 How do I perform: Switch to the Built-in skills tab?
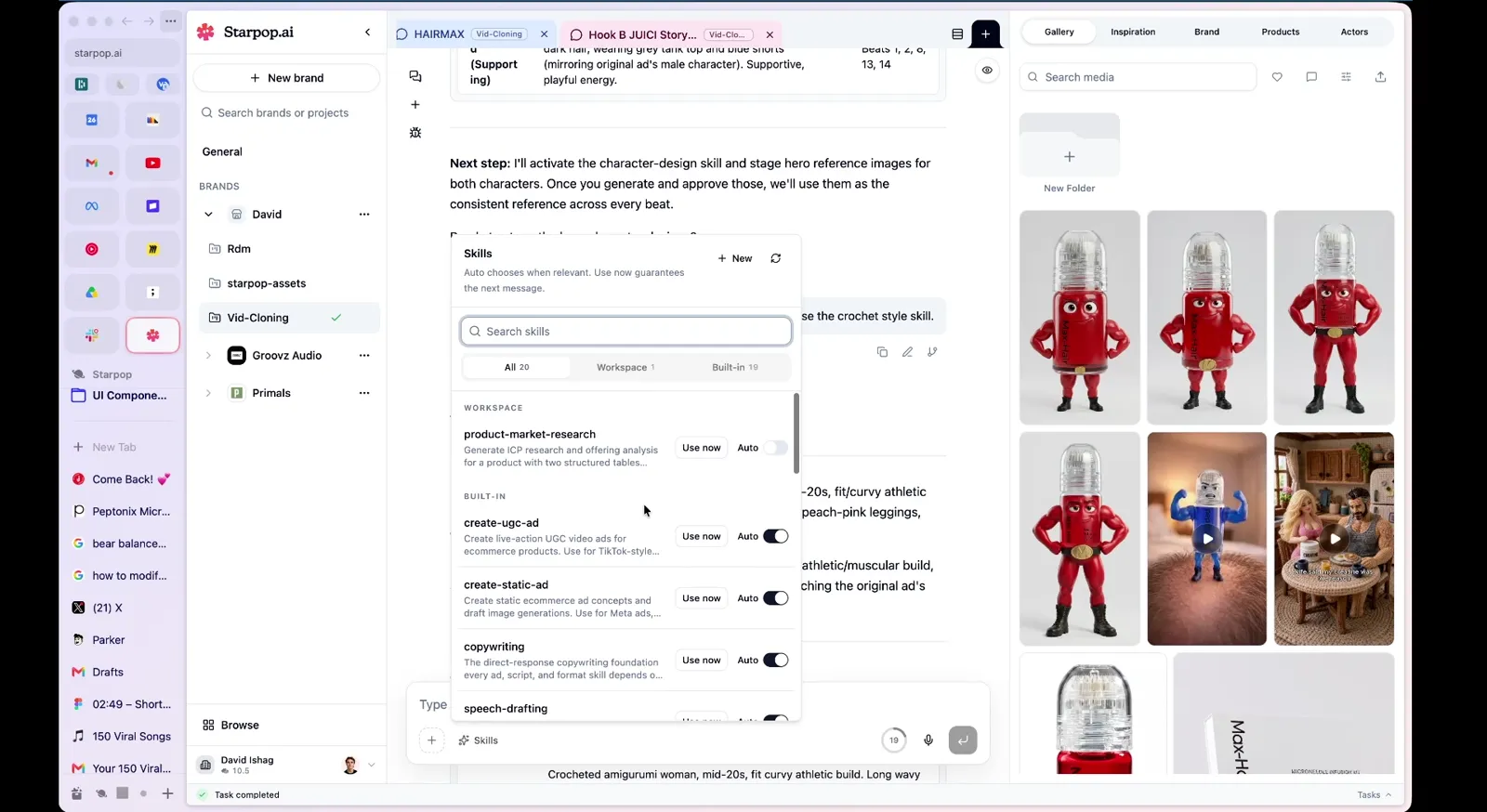pos(735,367)
